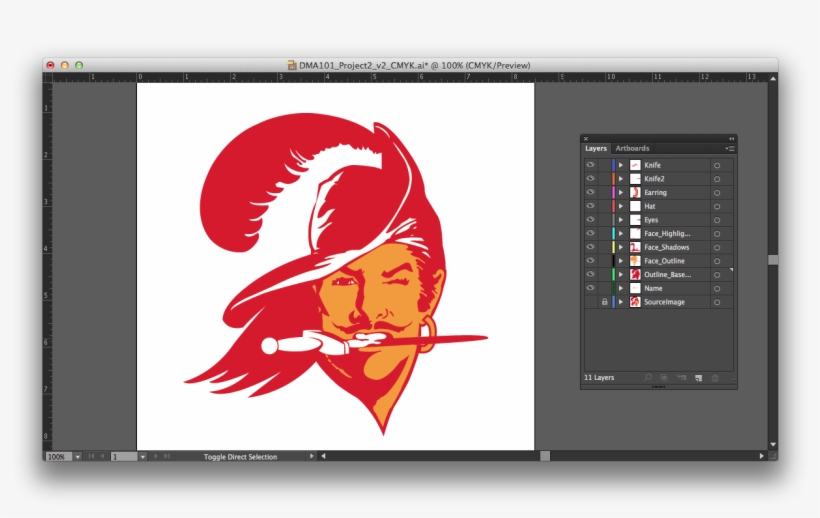
Task: Click target circle of Knife2 layer
Action: 717,179
